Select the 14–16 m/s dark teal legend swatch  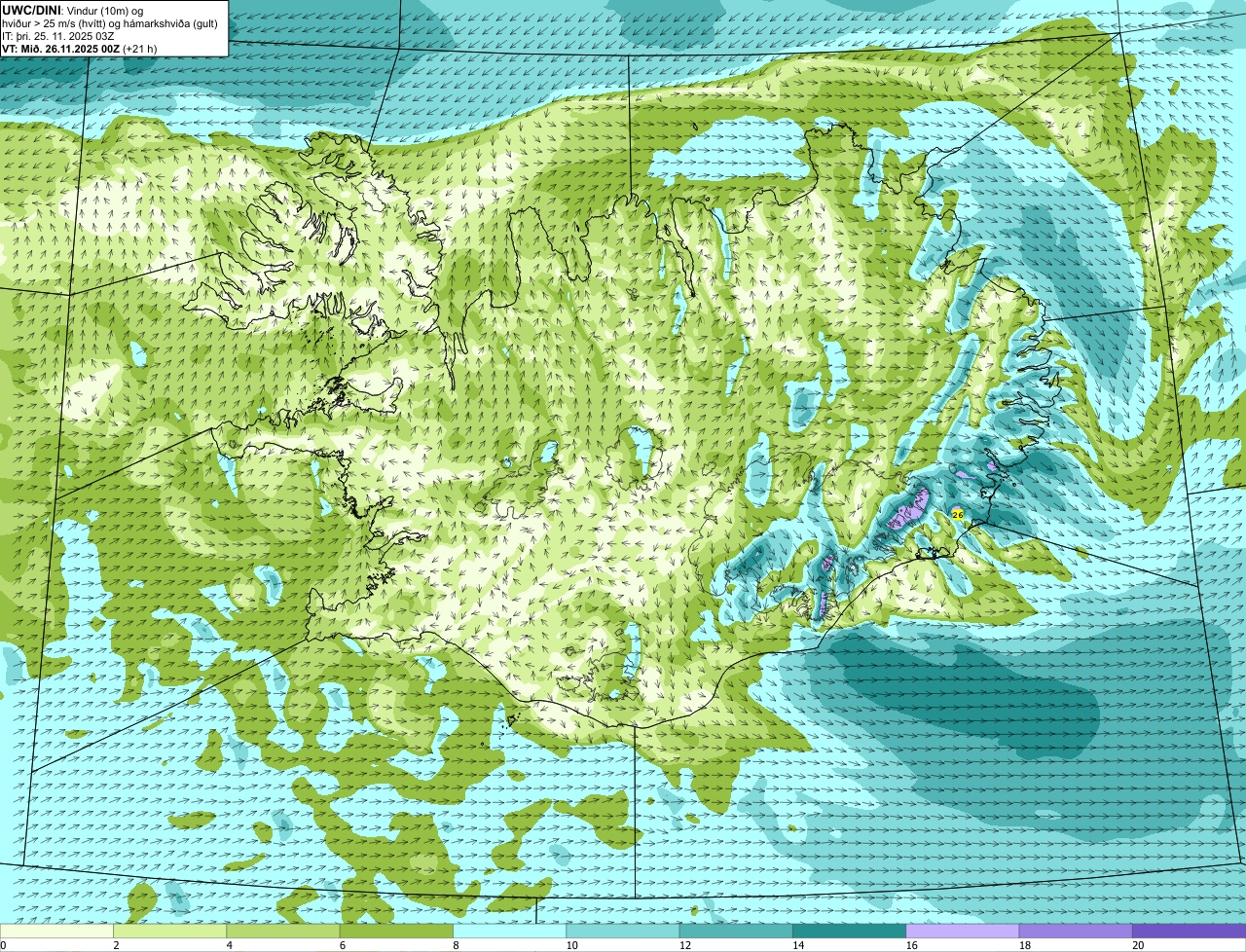coord(850,931)
